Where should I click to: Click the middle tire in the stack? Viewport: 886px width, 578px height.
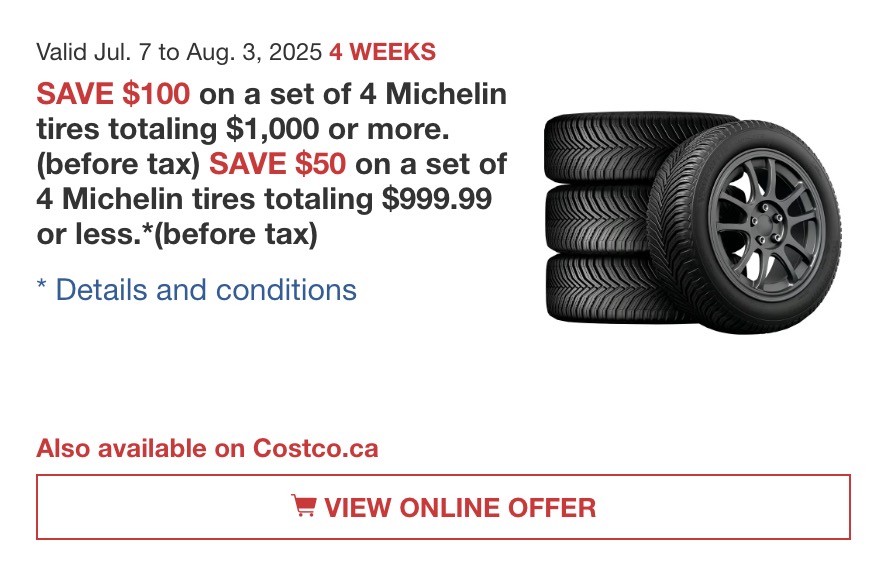tap(599, 218)
